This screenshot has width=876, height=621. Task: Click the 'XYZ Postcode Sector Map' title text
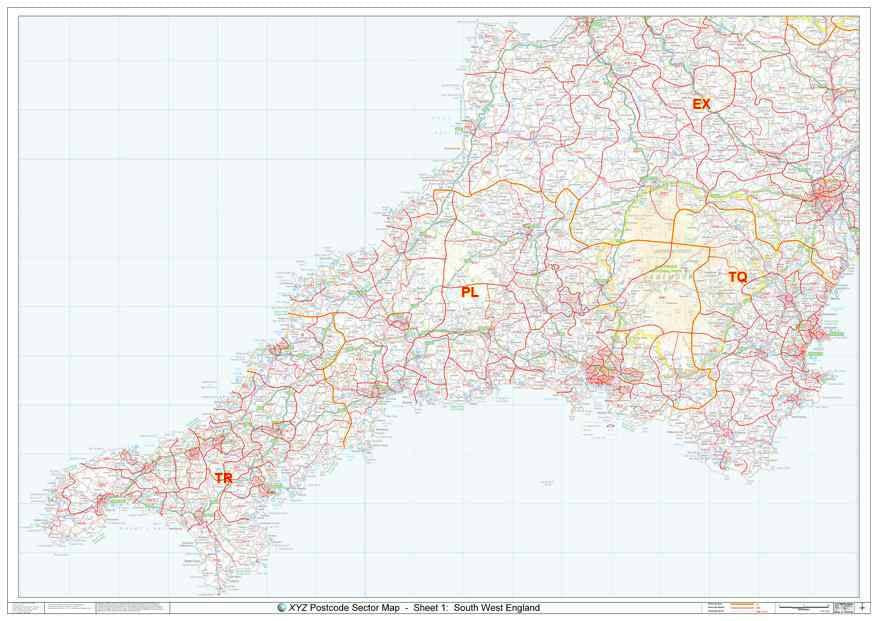point(340,607)
